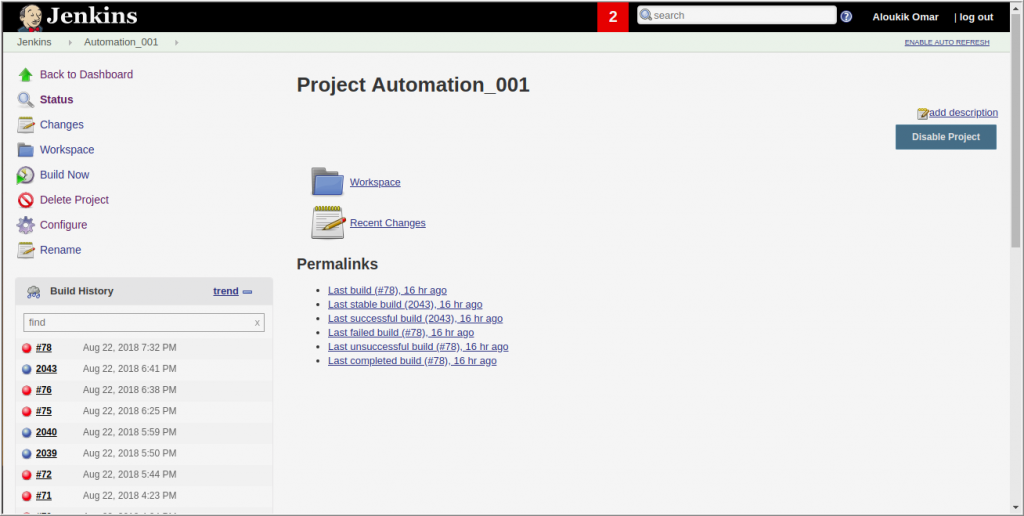Click the Jenkins butler logo icon
1024x516 pixels.
[30, 17]
